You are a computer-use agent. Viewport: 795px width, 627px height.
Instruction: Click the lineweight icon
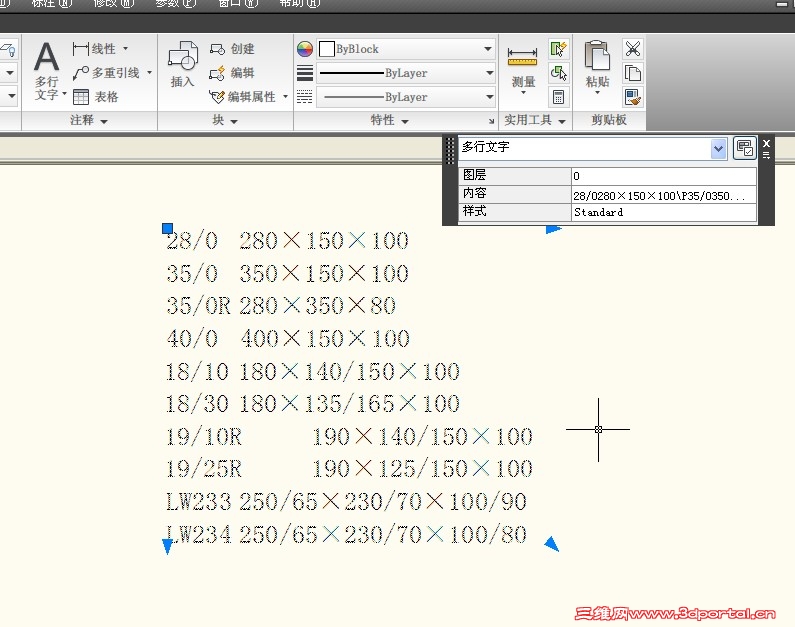[x=305, y=73]
